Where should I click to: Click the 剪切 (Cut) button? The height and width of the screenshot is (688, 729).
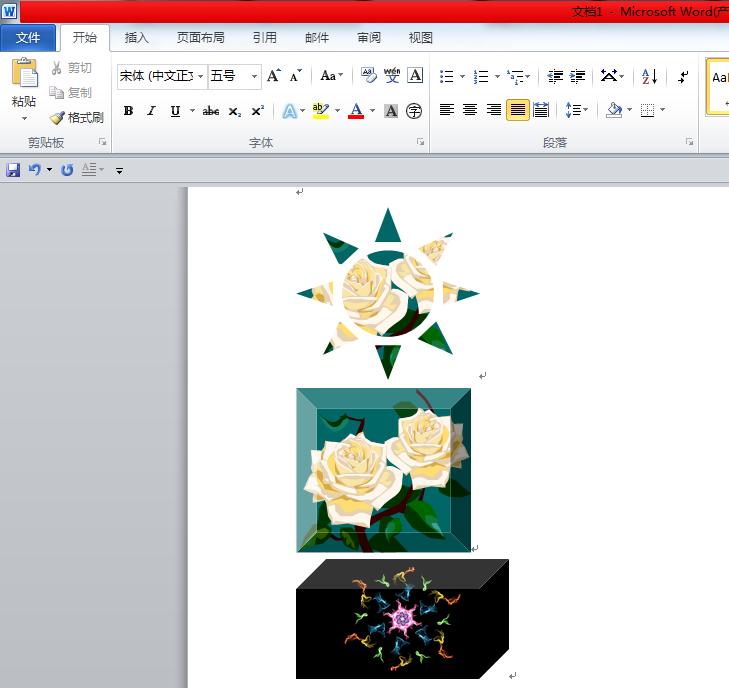click(72, 68)
